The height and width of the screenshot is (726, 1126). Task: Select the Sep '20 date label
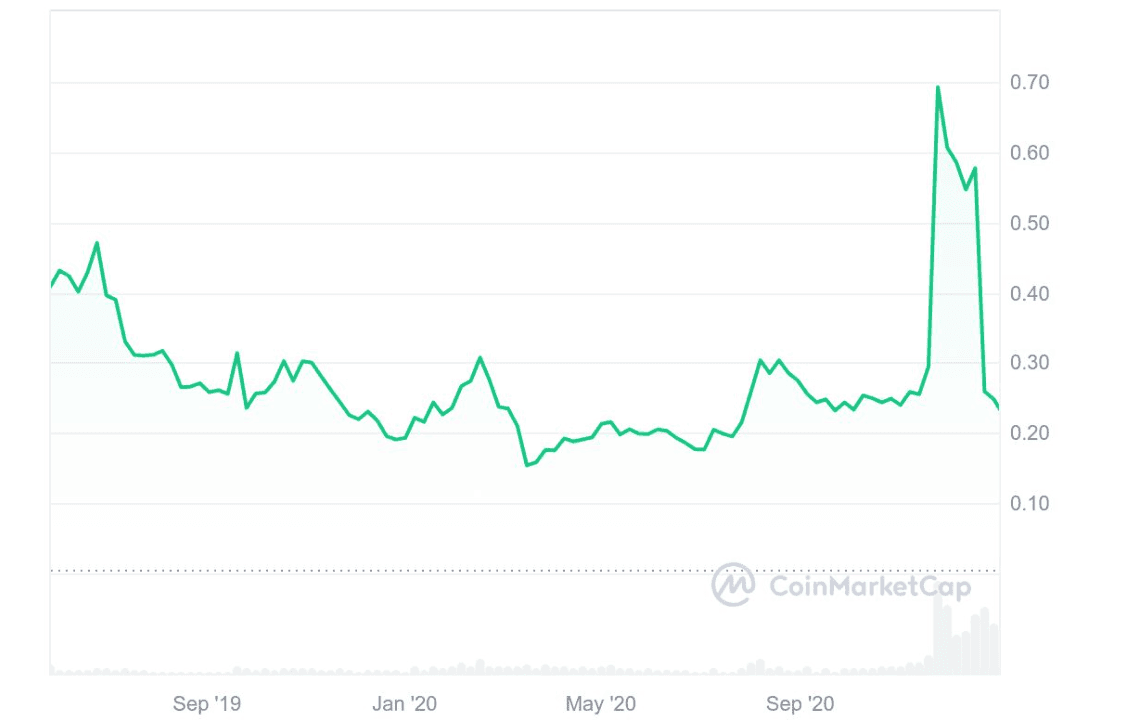[x=799, y=704]
